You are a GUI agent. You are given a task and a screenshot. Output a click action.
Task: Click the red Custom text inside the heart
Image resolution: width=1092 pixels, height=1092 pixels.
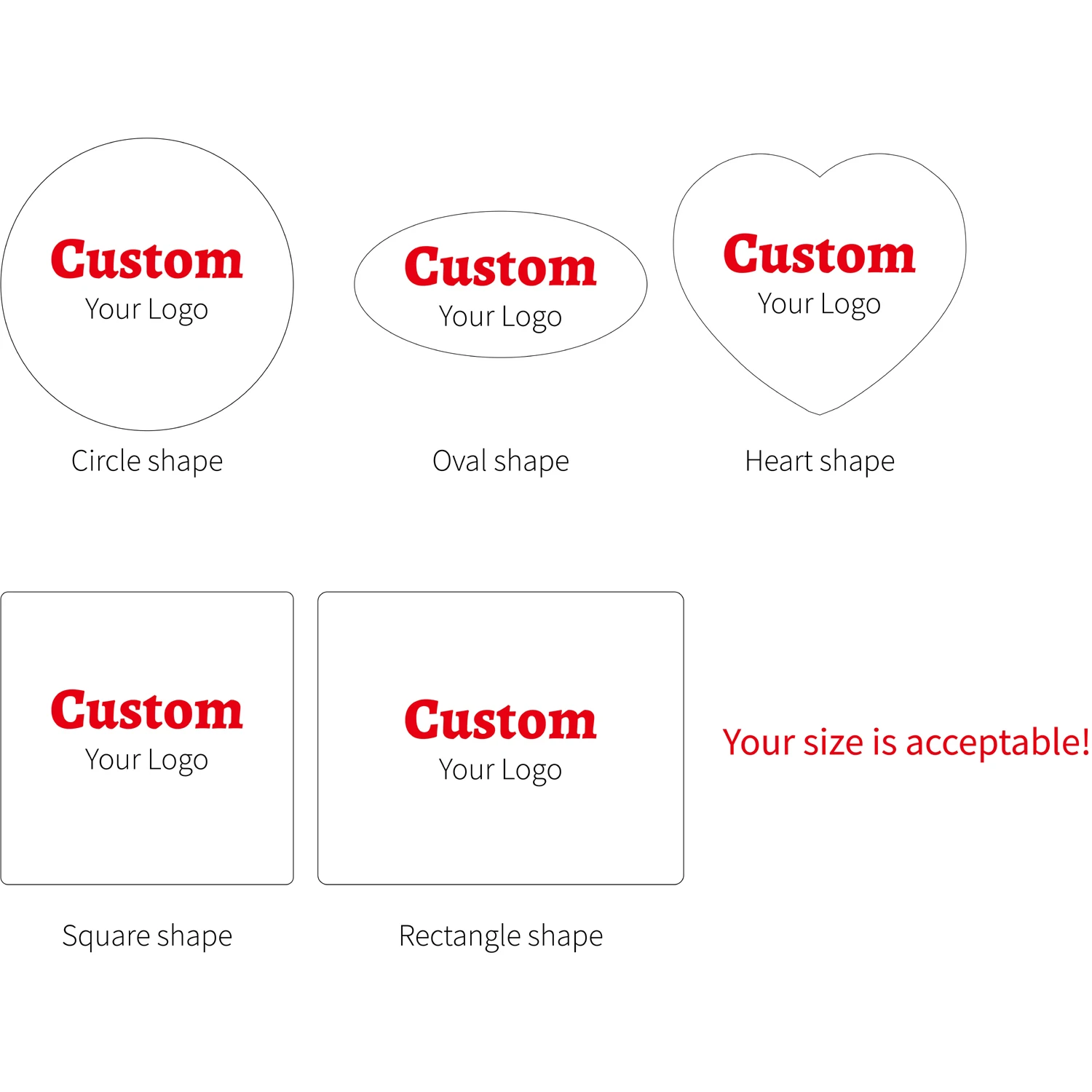tap(819, 255)
